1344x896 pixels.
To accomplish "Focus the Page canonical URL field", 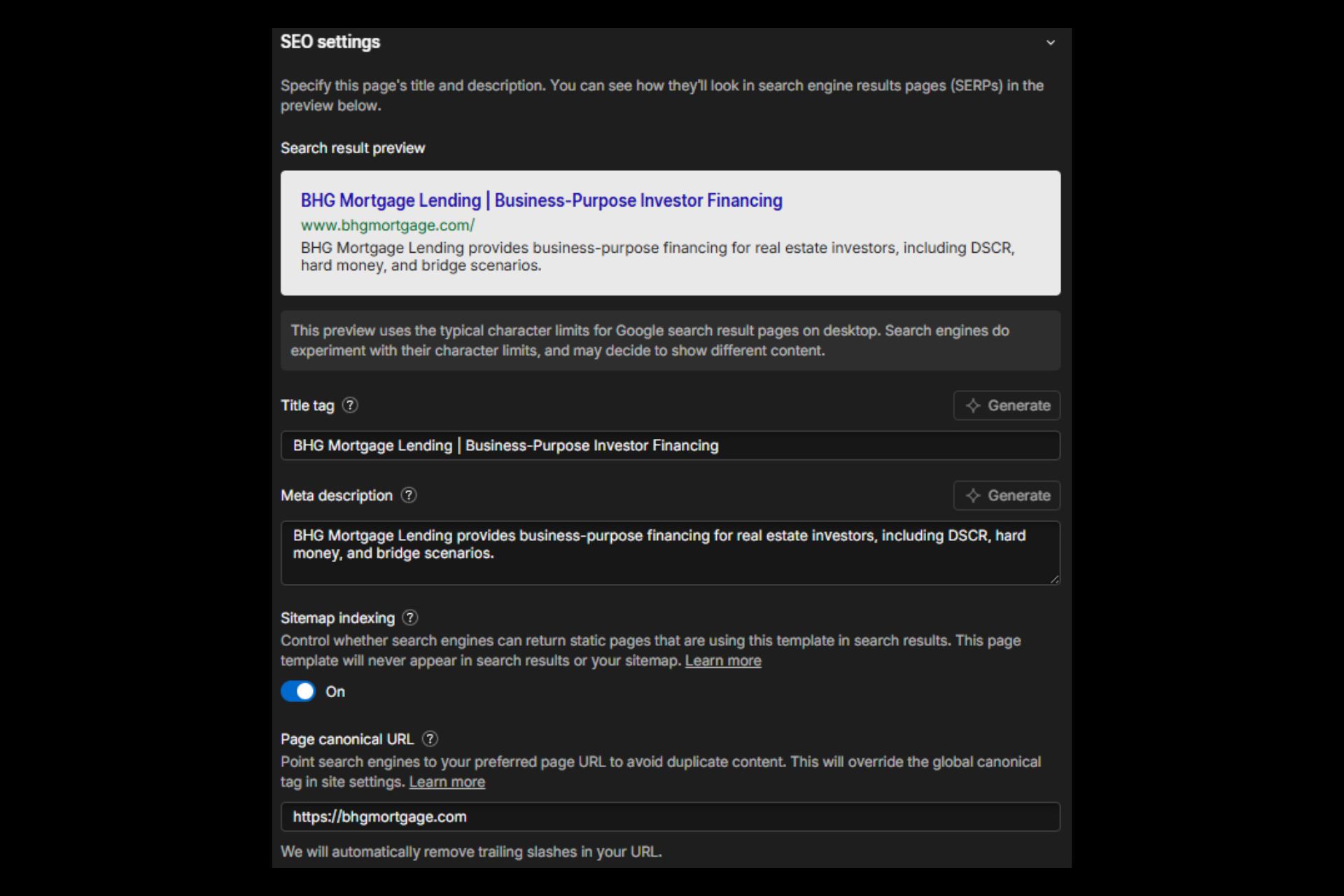I will click(670, 817).
